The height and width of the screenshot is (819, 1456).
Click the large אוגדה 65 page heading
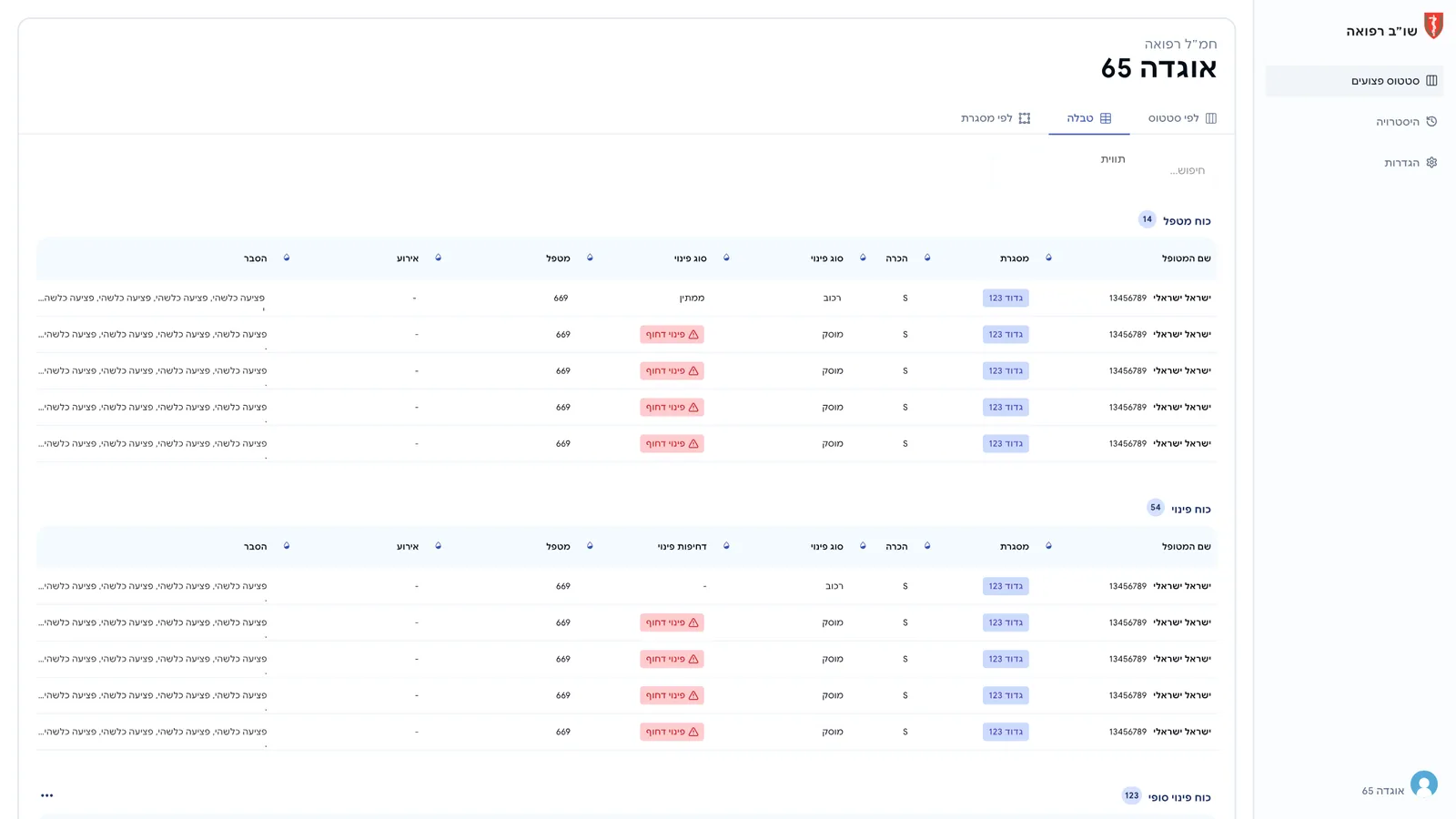(1158, 68)
